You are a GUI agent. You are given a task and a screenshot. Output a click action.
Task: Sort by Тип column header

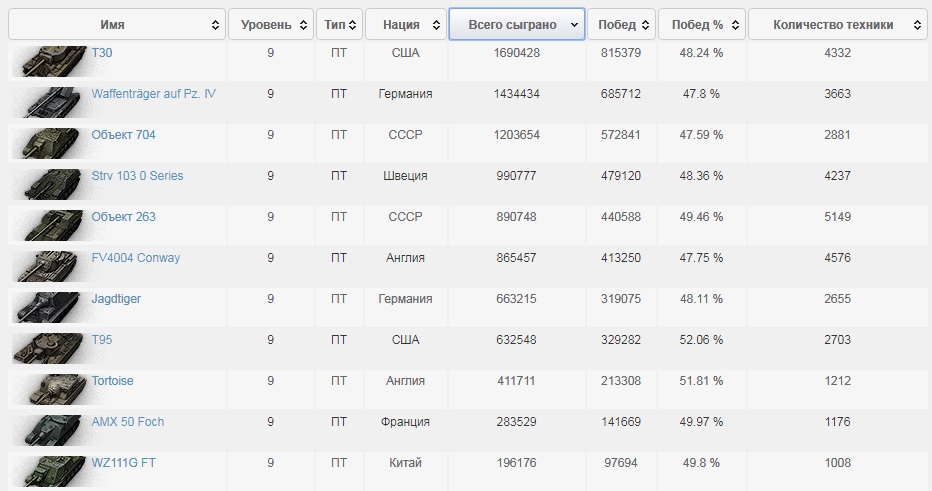339,24
